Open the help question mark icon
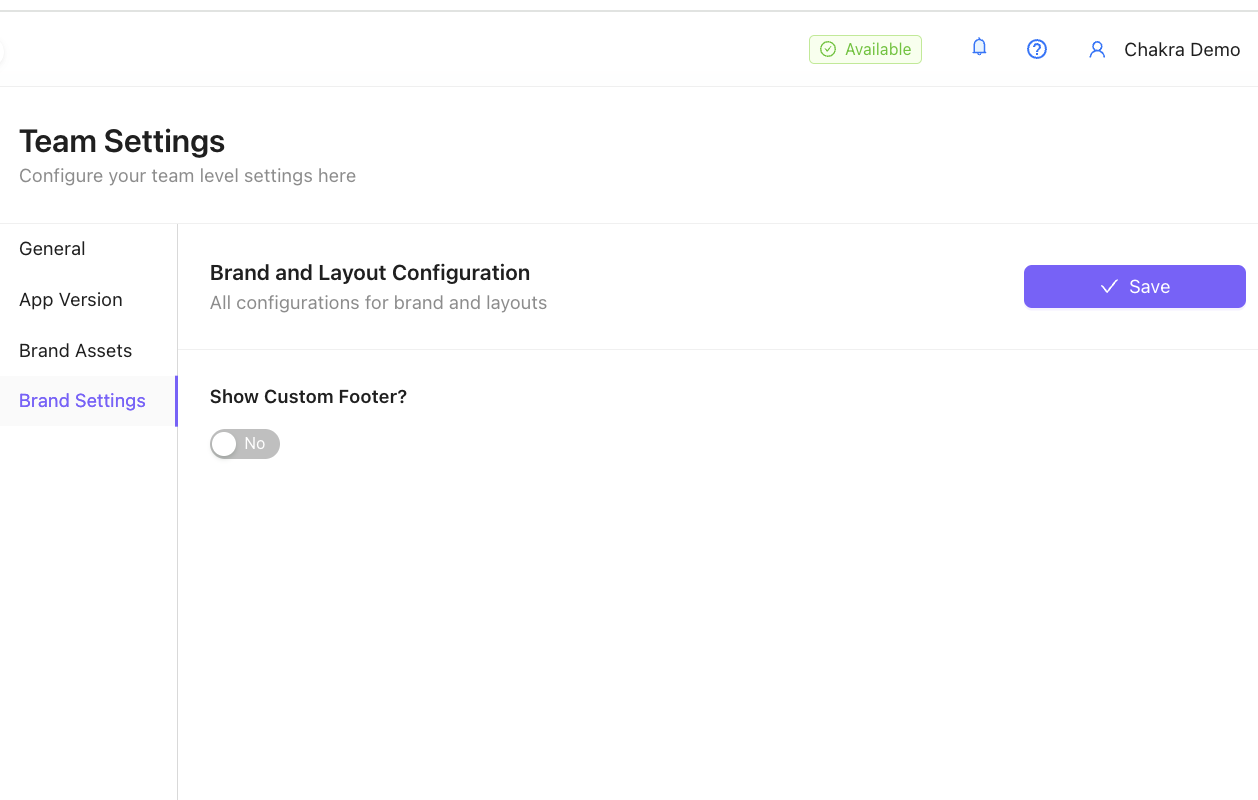Screen dimensions: 1258x800 coord(1037,49)
